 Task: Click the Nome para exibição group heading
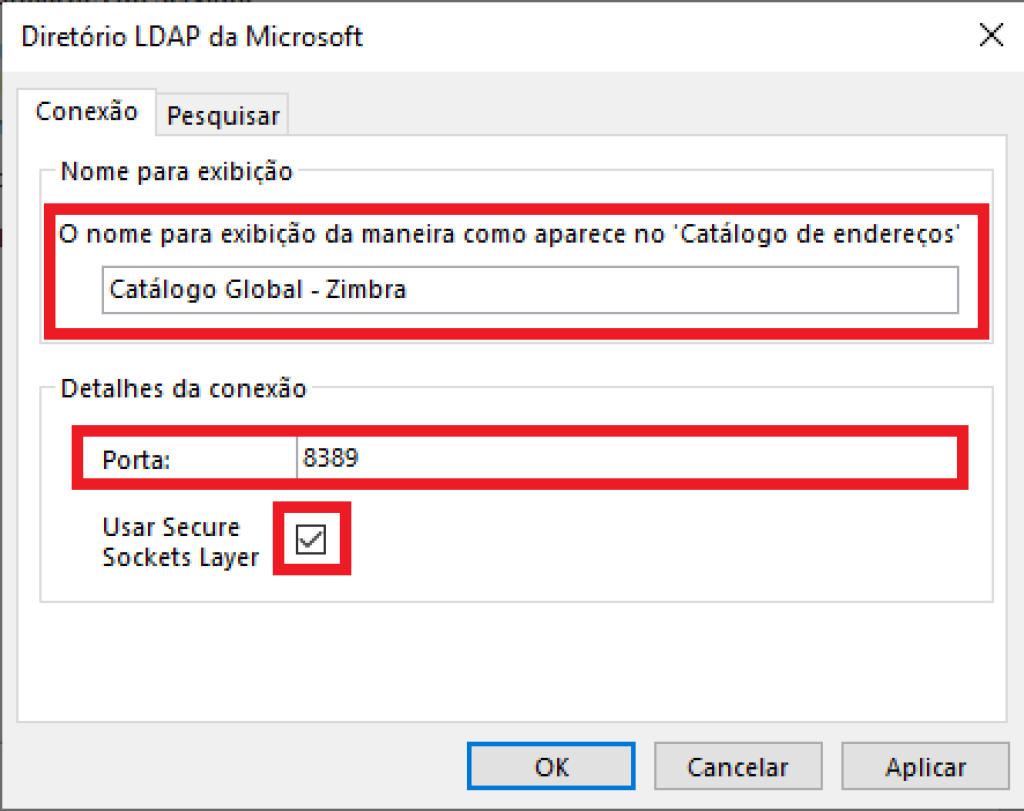coord(176,172)
